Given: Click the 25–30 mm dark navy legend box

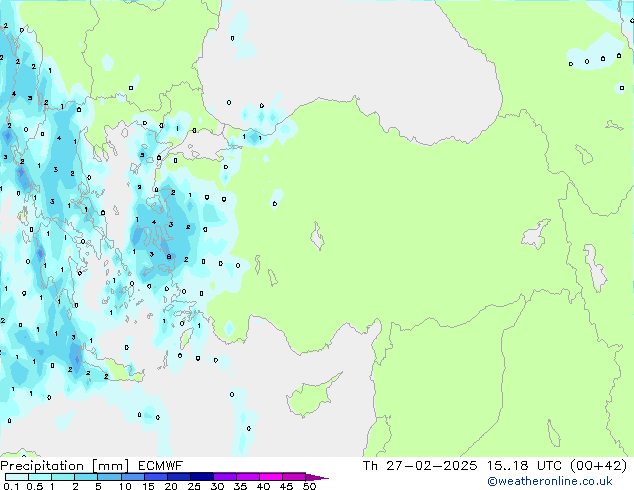Looking at the screenshot, I should point(201,477).
